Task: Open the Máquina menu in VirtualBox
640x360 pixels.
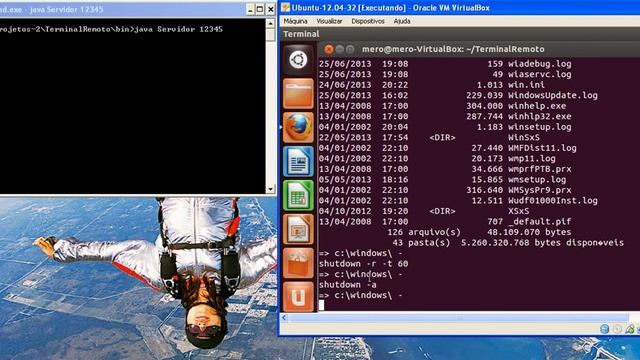Action: [x=295, y=21]
